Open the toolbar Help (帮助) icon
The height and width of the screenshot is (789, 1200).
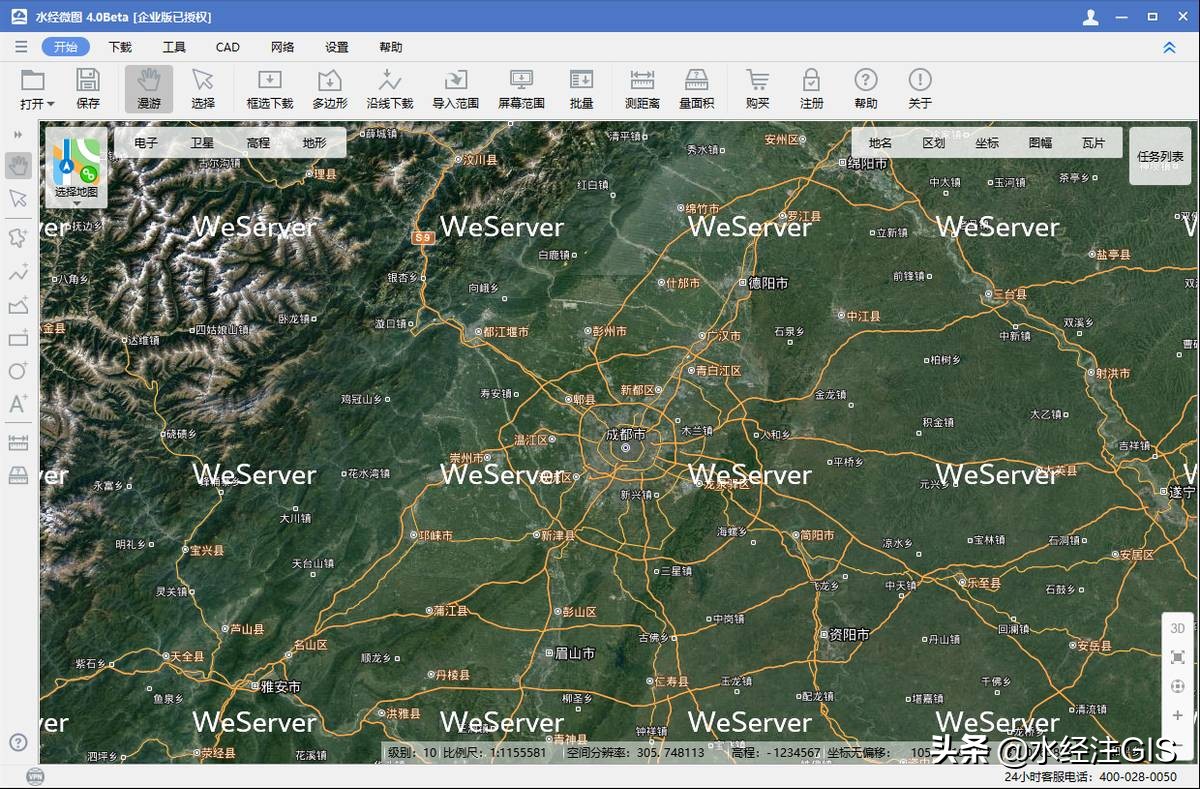[866, 88]
